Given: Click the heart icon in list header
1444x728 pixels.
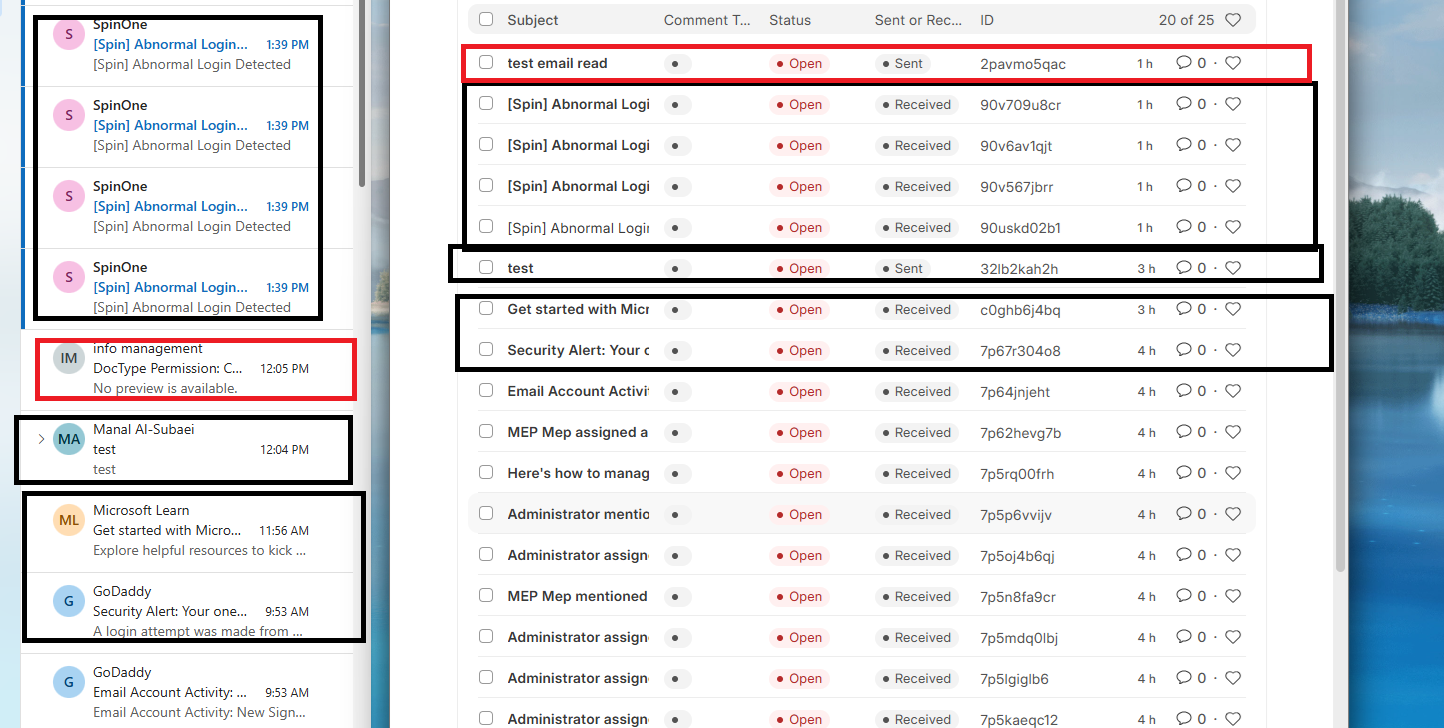Looking at the screenshot, I should pyautogui.click(x=1233, y=20).
